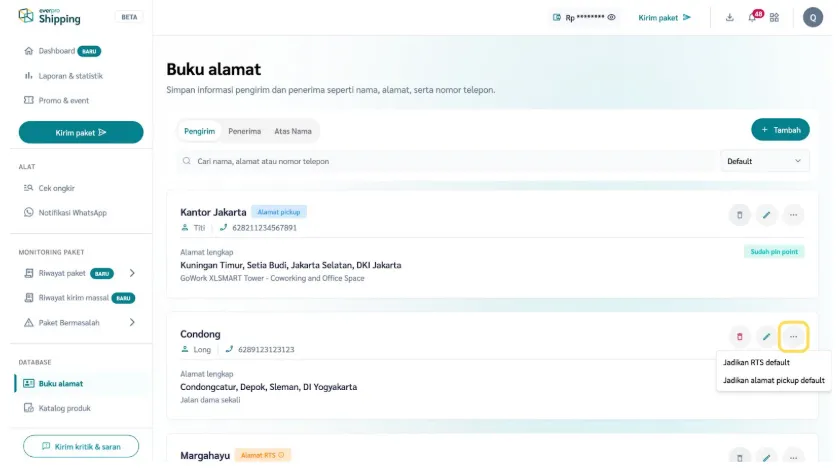838x472 pixels.
Task: Open Cek ongkir in sidebar
Action: [x=56, y=188]
